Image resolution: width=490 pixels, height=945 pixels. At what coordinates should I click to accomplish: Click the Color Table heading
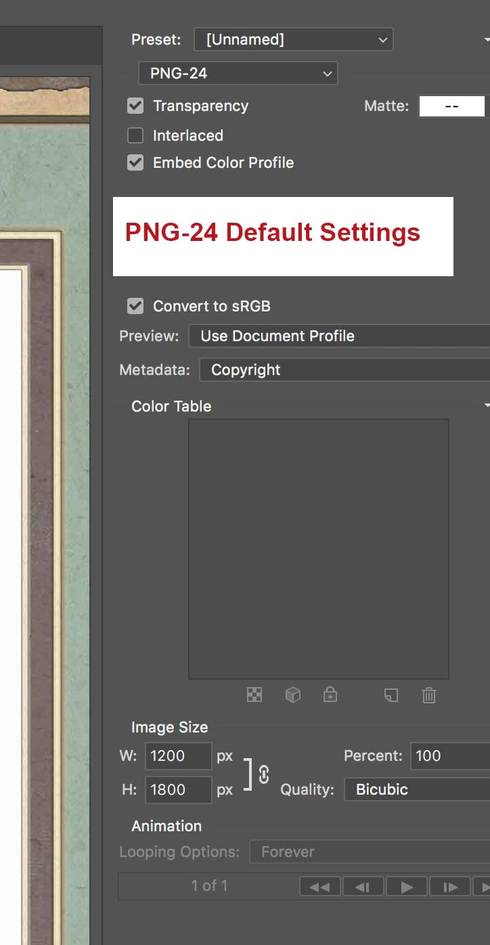[x=171, y=406]
